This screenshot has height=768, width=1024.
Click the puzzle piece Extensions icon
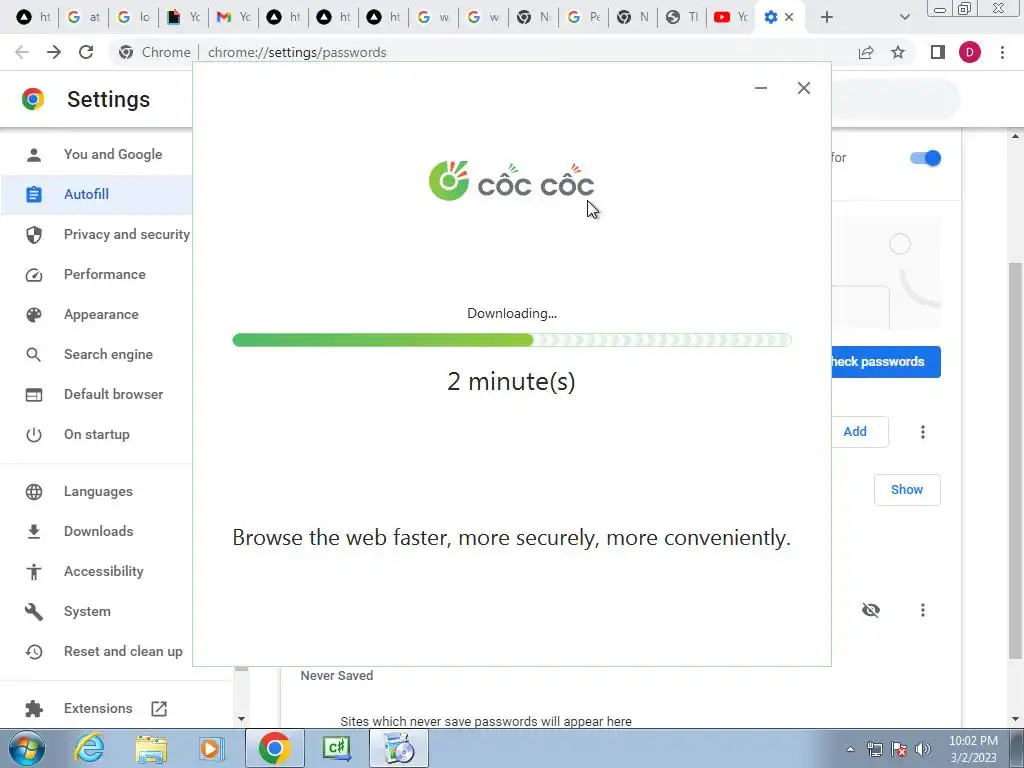(33, 709)
